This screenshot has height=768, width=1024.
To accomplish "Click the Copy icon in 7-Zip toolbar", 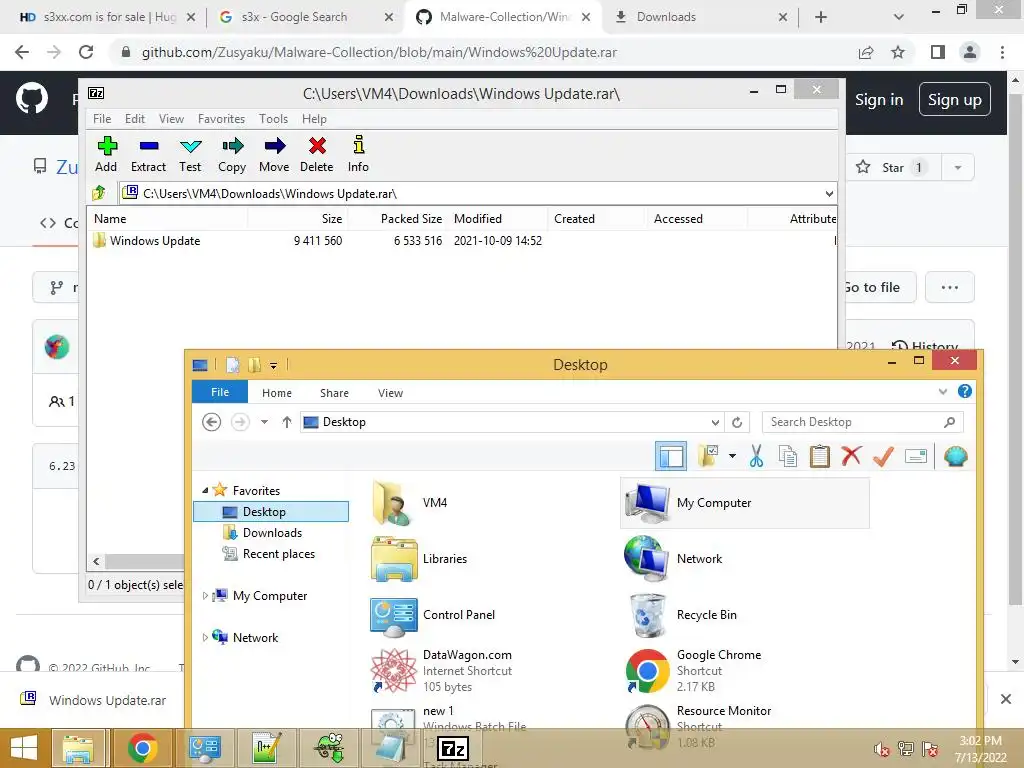I will (232, 154).
